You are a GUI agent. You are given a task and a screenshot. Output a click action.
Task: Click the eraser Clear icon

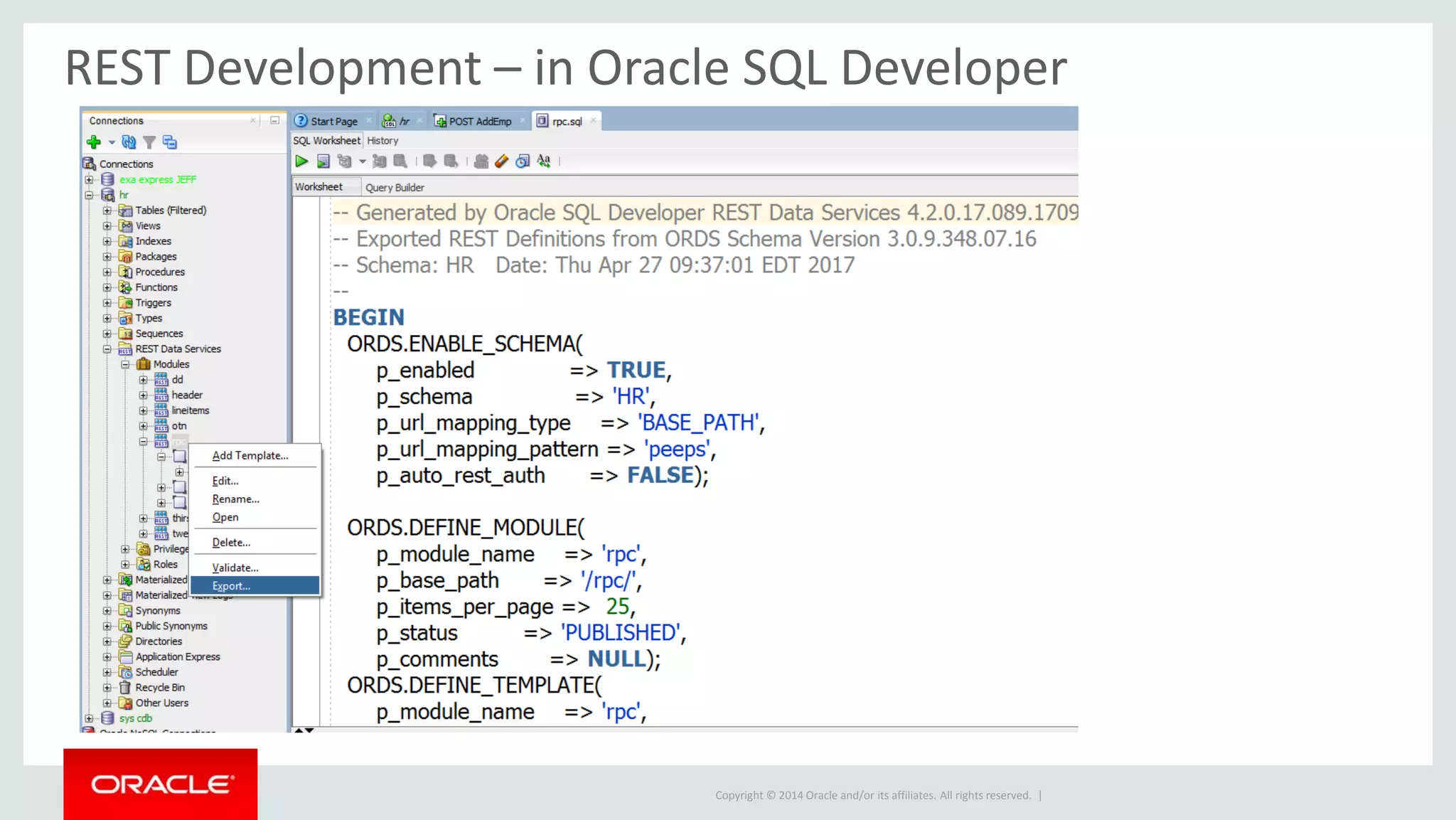[502, 161]
